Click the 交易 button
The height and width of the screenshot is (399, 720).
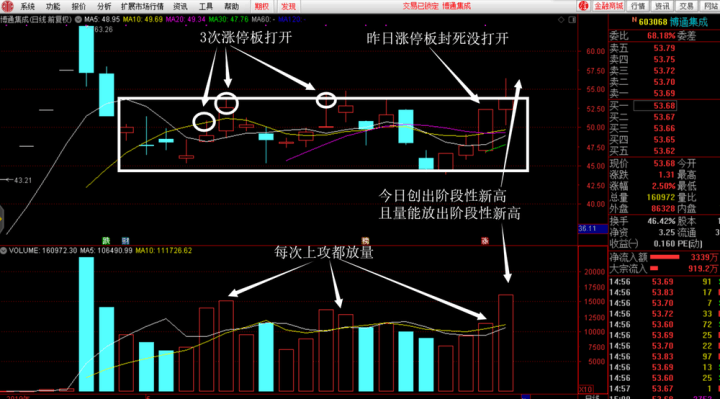pyautogui.click(x=686, y=6)
